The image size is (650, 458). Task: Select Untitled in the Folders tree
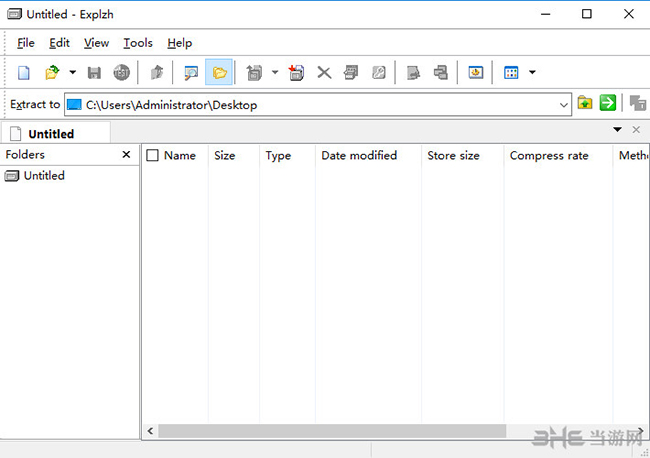[44, 176]
